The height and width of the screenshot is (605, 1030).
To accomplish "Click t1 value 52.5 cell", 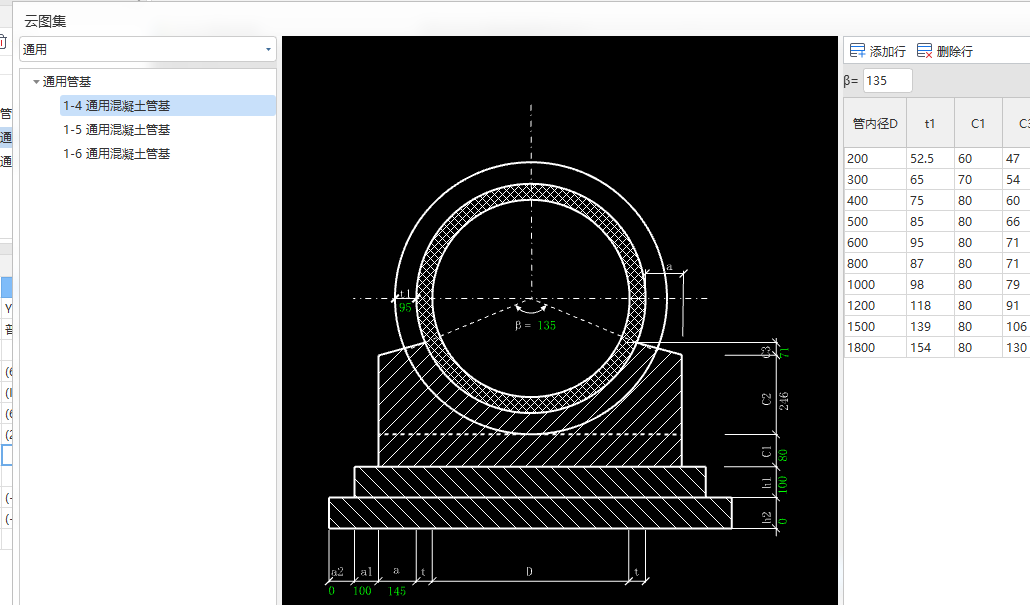I will [x=930, y=158].
